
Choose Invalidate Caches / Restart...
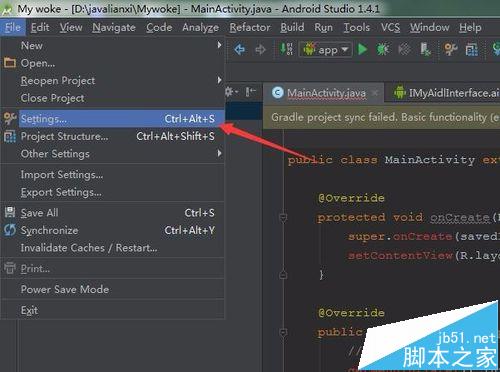(x=112, y=248)
